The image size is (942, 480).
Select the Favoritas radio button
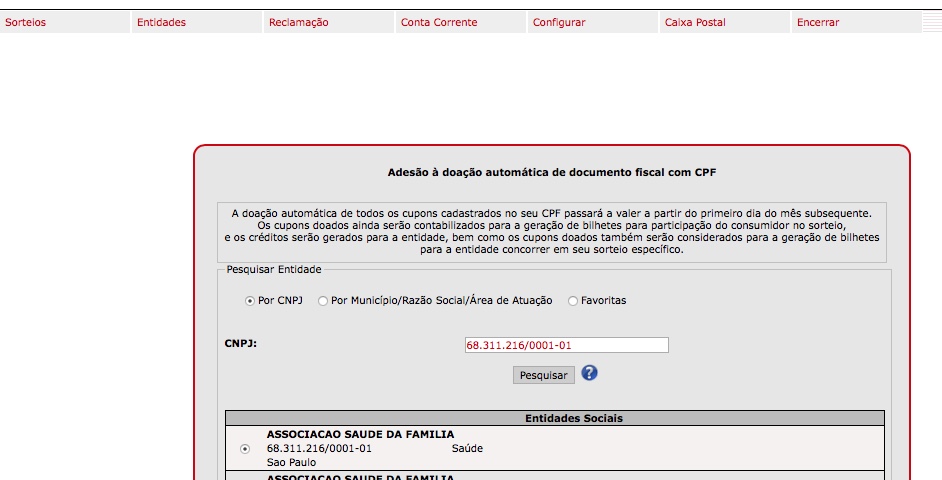coord(573,301)
